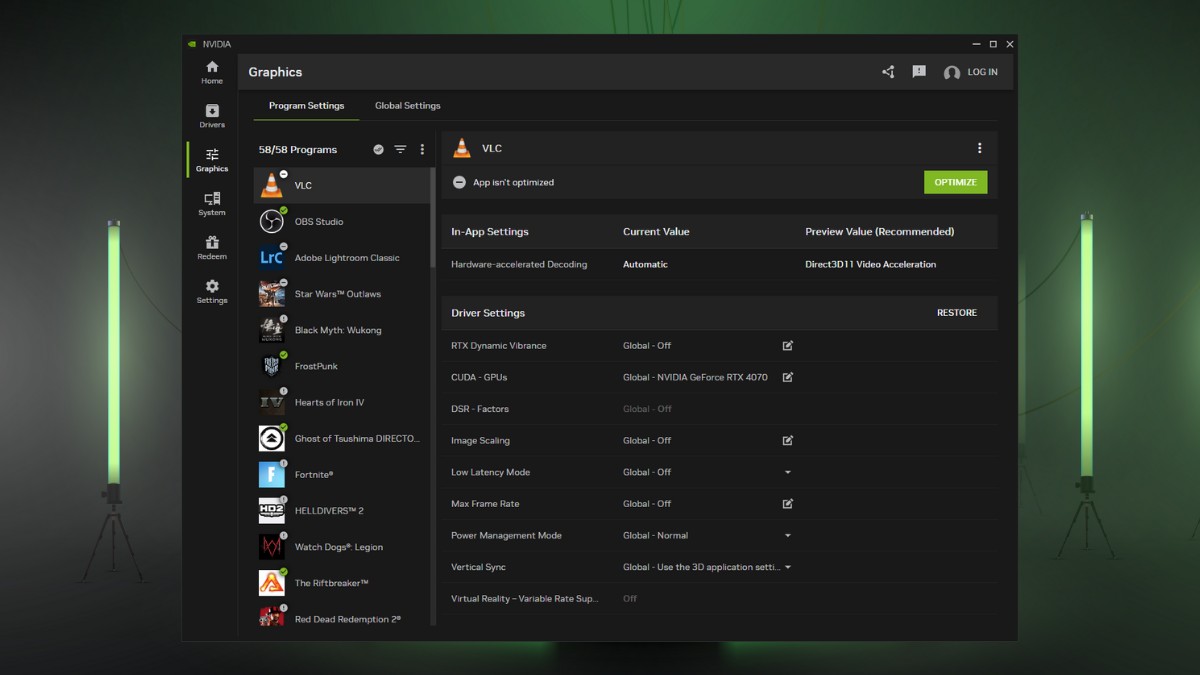Image resolution: width=1200 pixels, height=675 pixels.
Task: Click the NVIDIA logo in title bar
Action: coord(192,44)
